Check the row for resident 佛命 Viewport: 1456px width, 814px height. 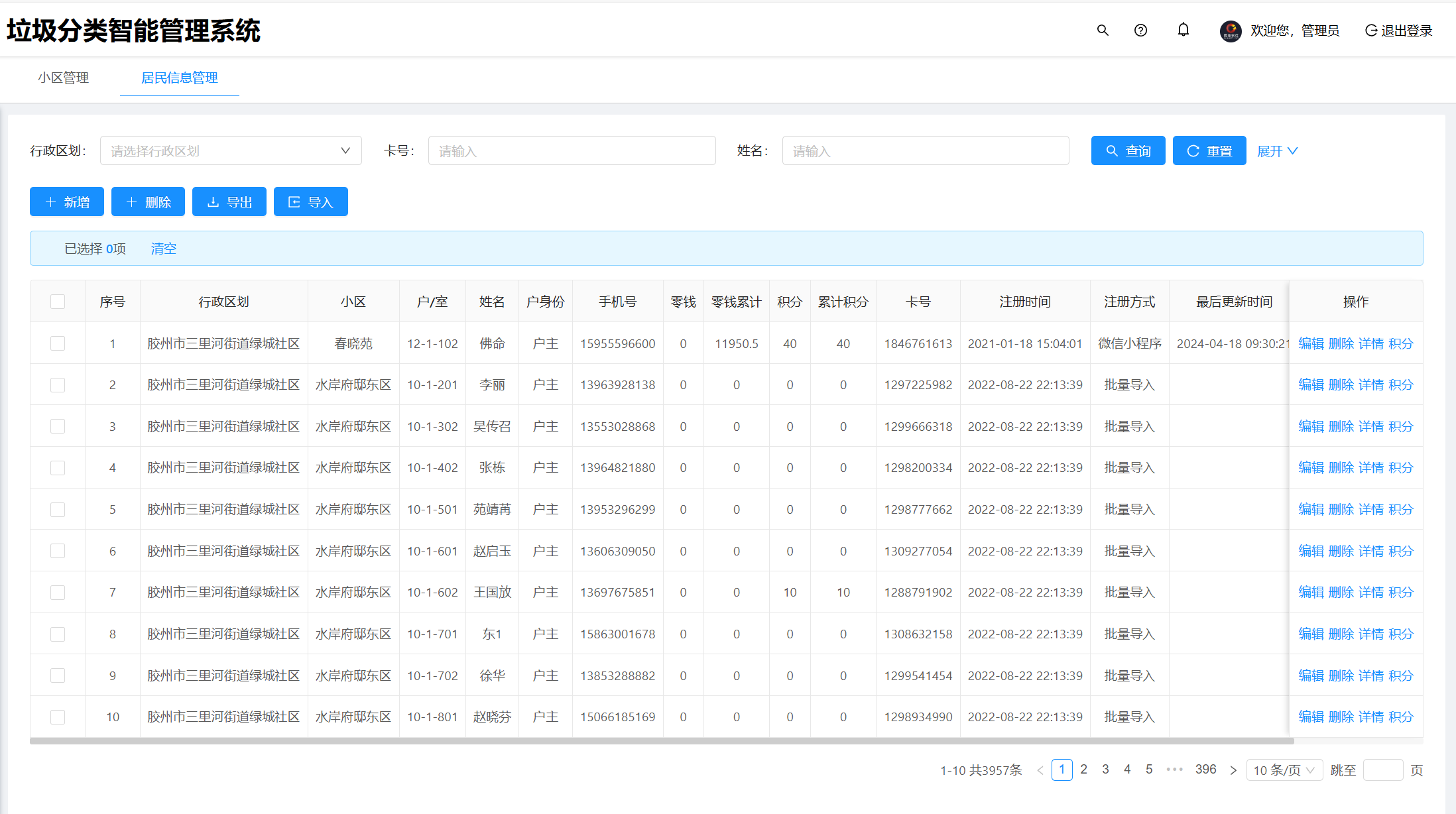[x=58, y=343]
